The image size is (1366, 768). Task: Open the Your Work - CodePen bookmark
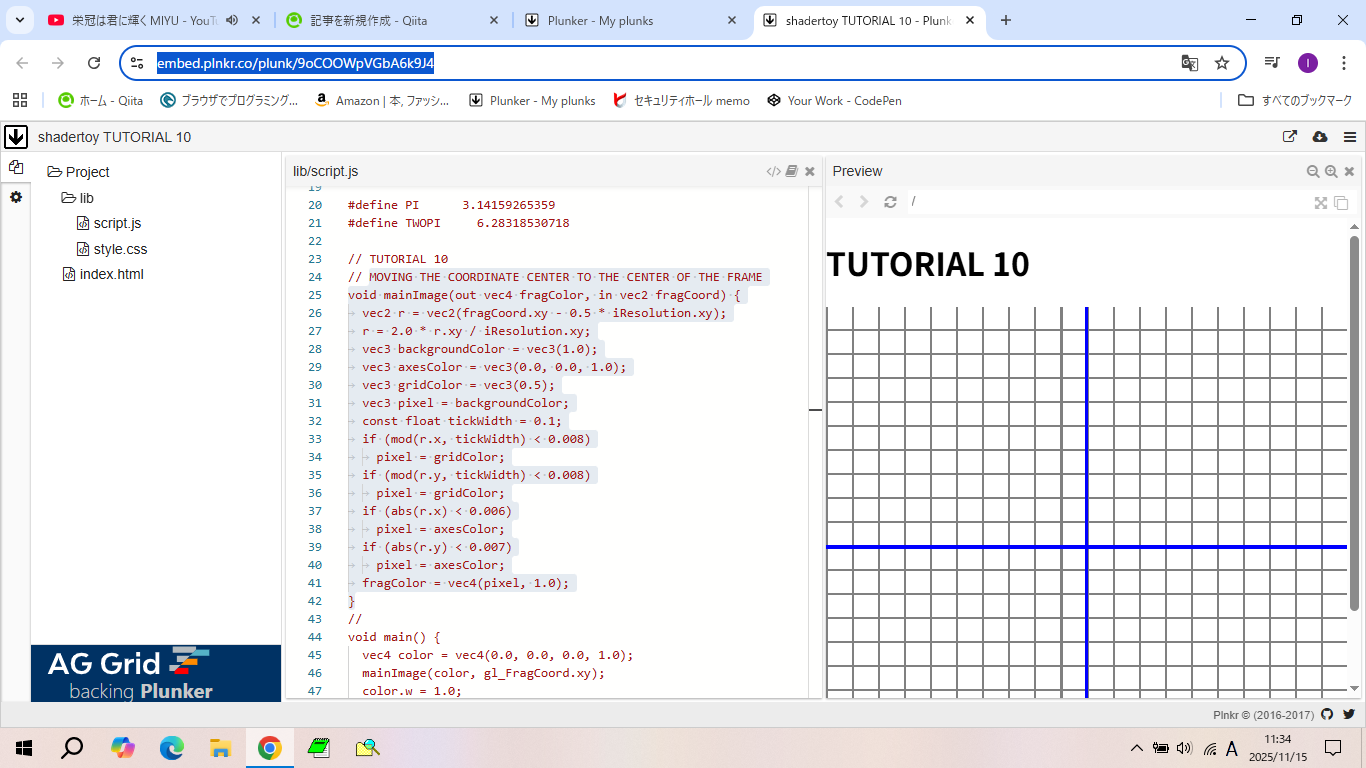coord(834,100)
